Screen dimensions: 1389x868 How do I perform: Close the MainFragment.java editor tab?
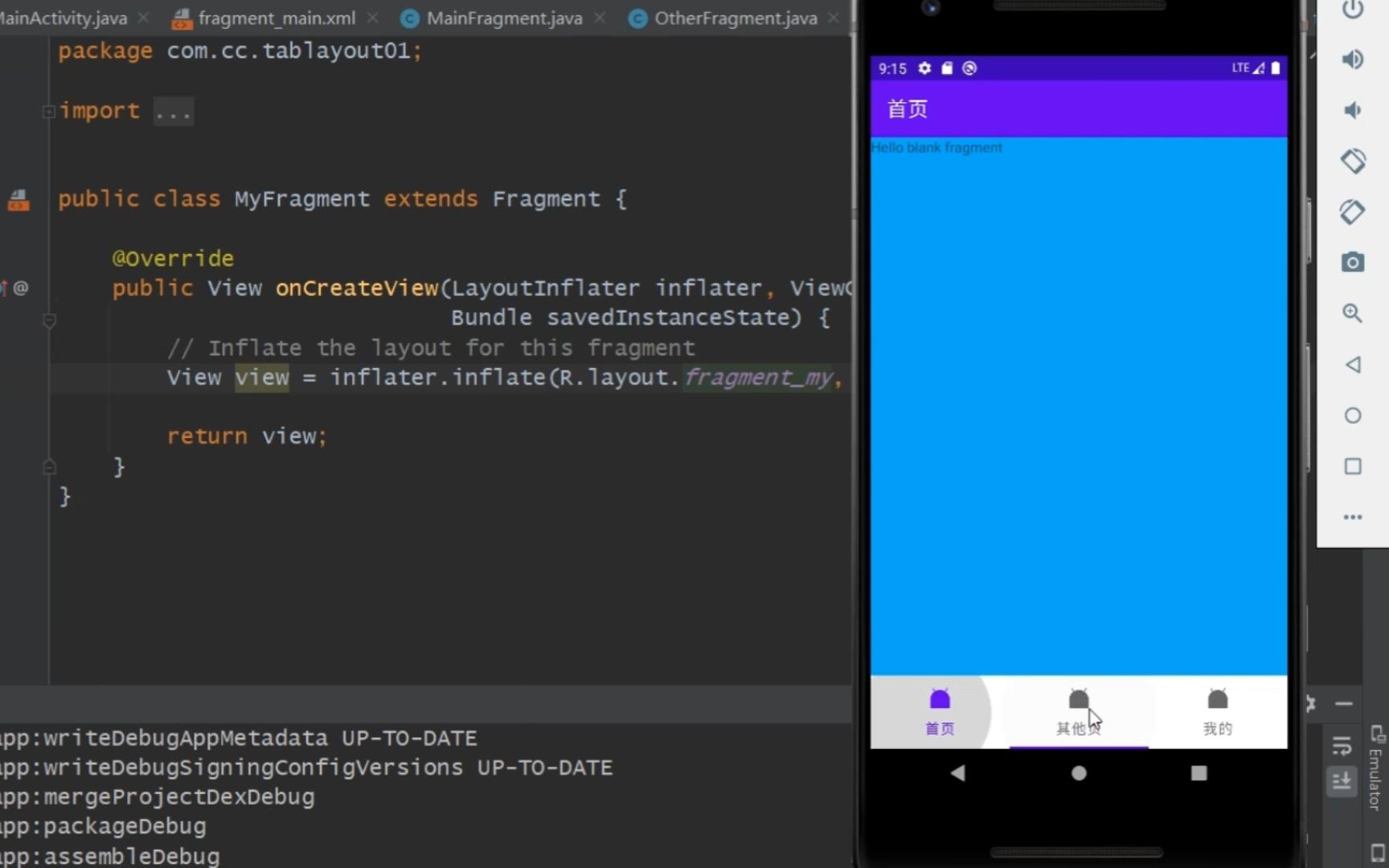(600, 18)
